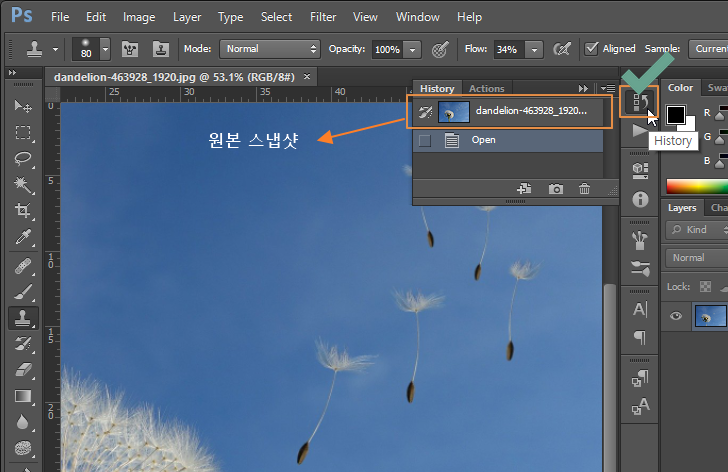The height and width of the screenshot is (472, 728).
Task: Select the Brush tool
Action: tap(22, 292)
